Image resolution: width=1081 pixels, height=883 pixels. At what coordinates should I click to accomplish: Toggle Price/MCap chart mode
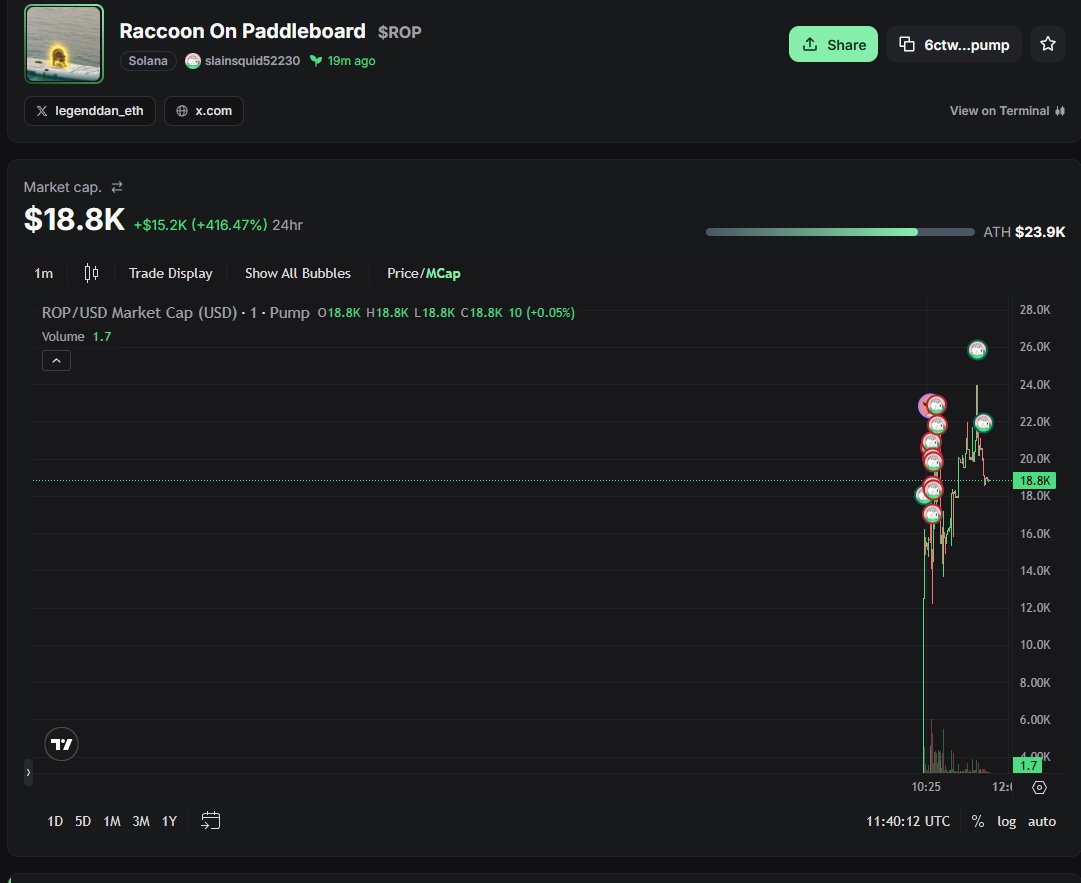[423, 273]
